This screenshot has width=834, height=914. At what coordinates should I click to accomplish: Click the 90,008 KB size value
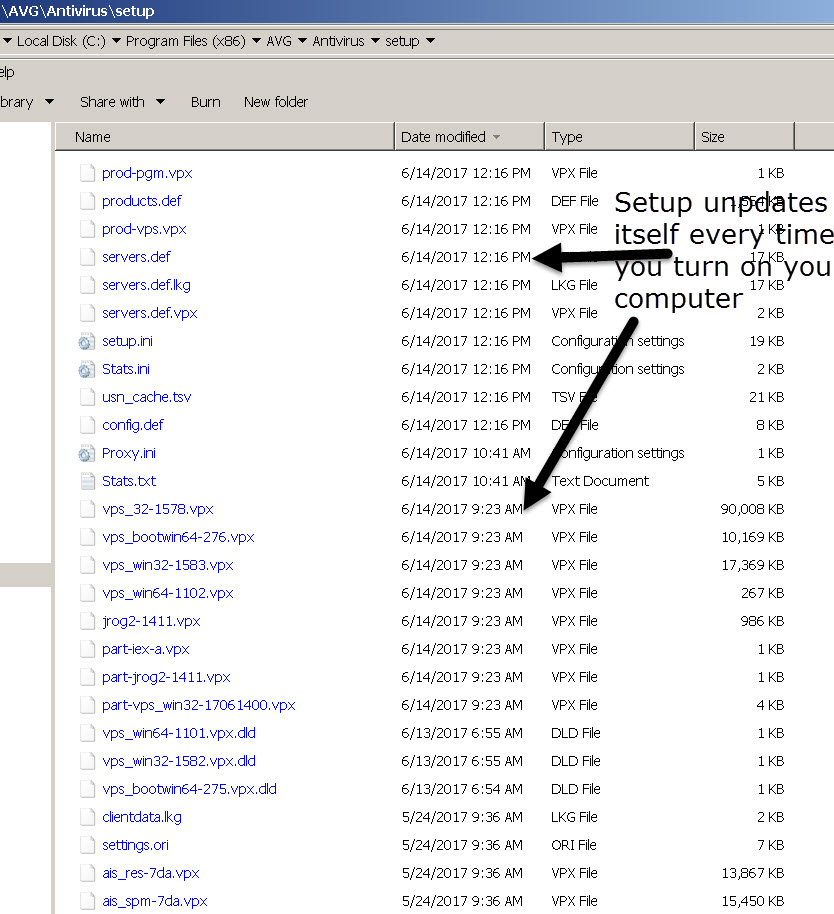[x=752, y=509]
